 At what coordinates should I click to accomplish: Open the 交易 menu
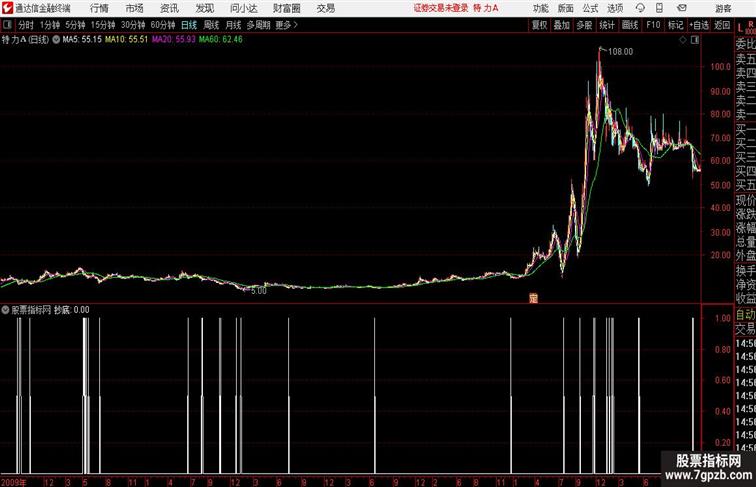pyautogui.click(x=326, y=8)
